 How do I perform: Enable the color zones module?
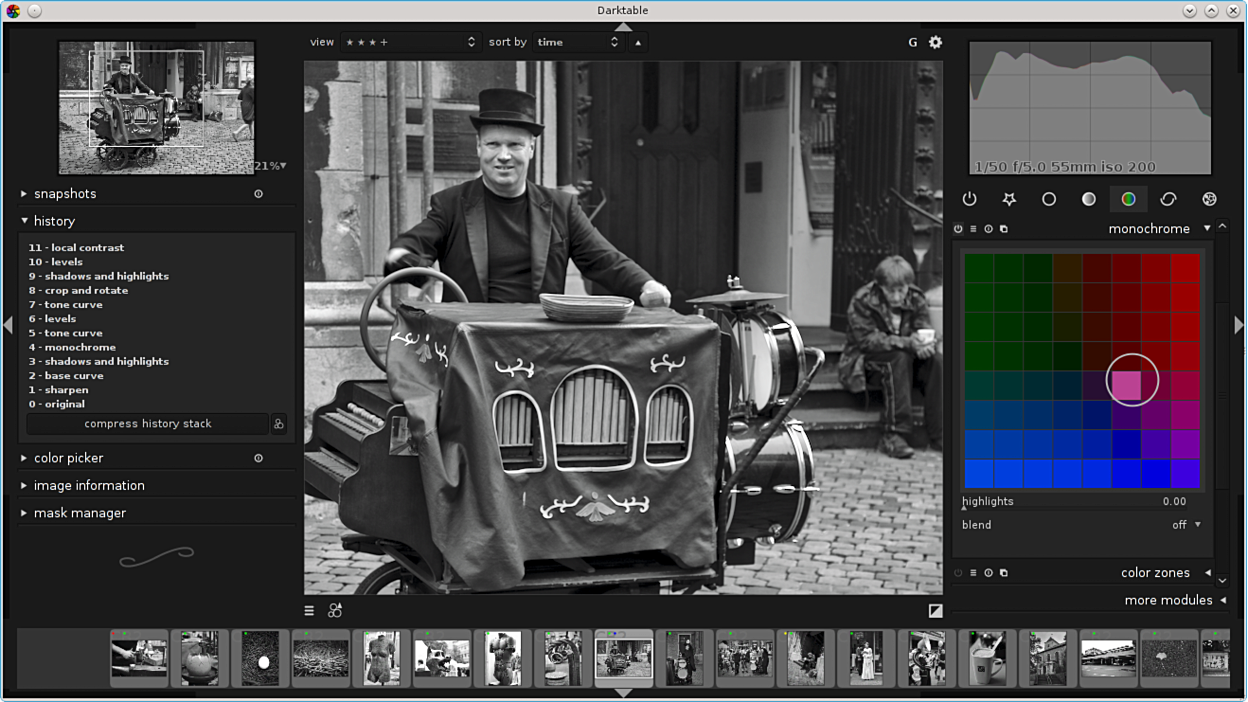click(x=958, y=573)
